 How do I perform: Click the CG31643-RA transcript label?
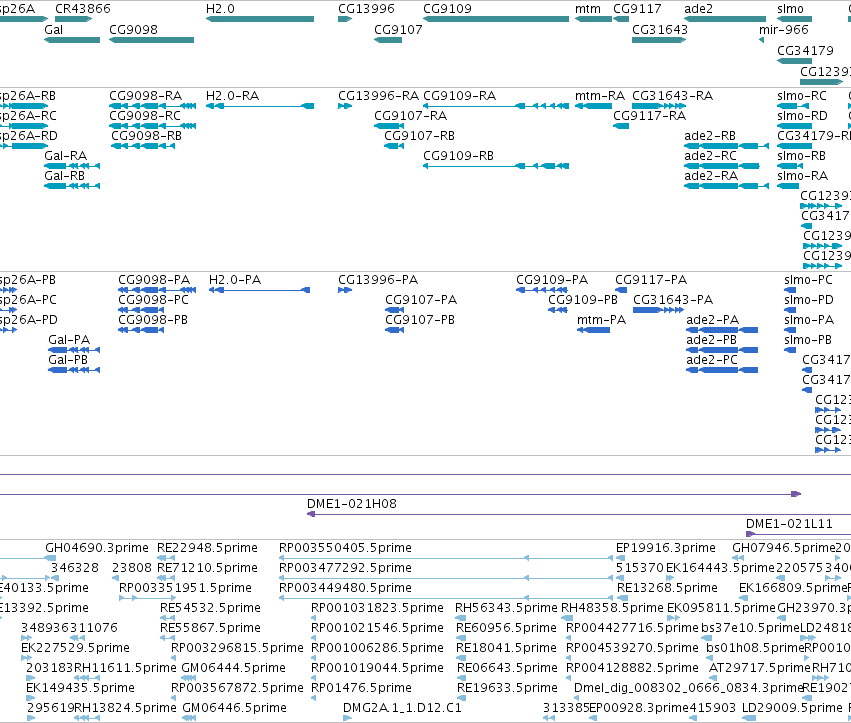672,96
